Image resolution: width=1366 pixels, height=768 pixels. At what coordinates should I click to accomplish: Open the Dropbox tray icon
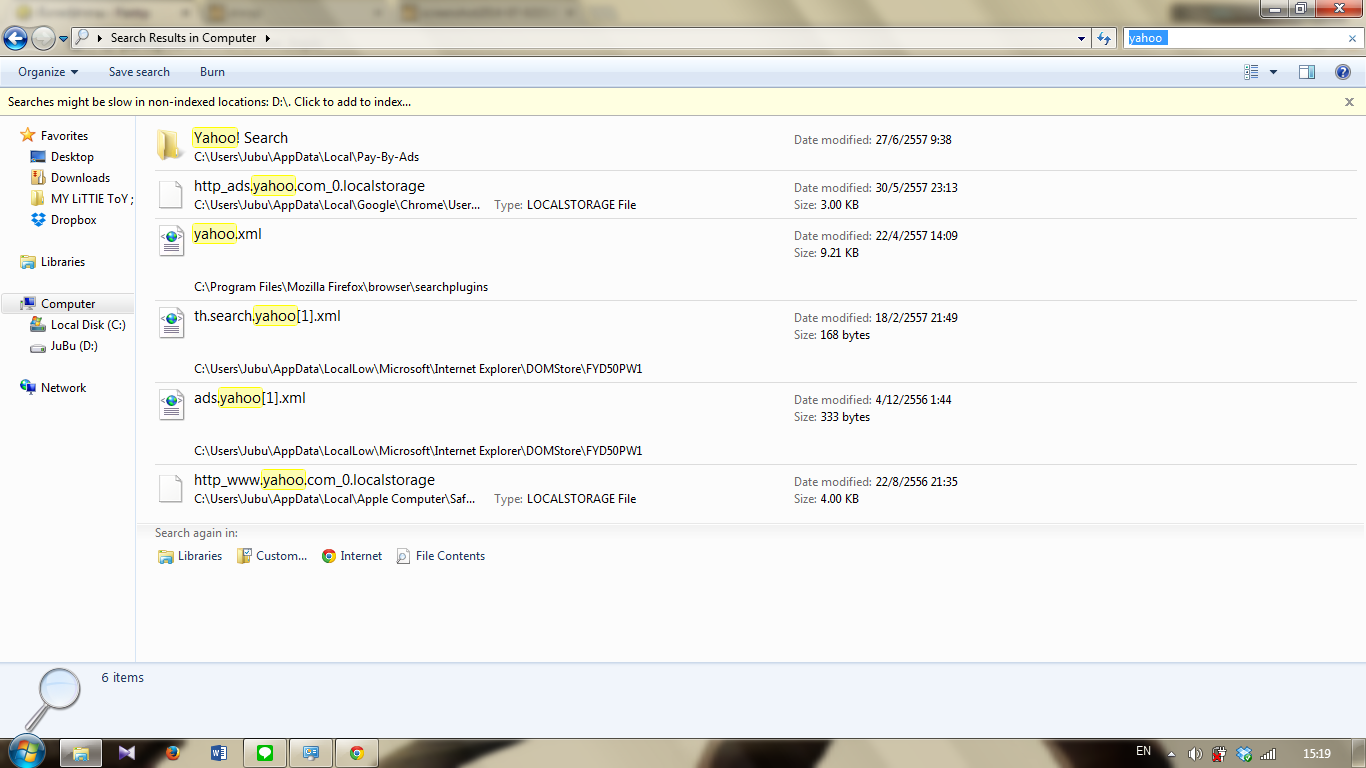[1244, 753]
